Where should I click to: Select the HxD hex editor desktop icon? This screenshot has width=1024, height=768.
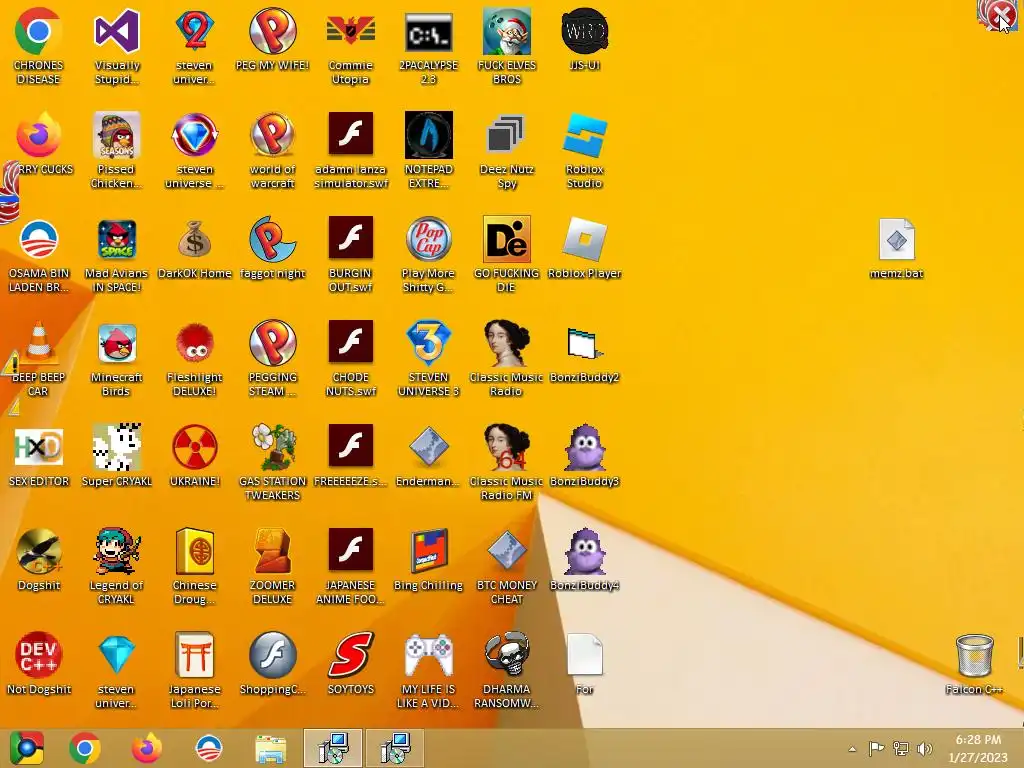(38, 447)
